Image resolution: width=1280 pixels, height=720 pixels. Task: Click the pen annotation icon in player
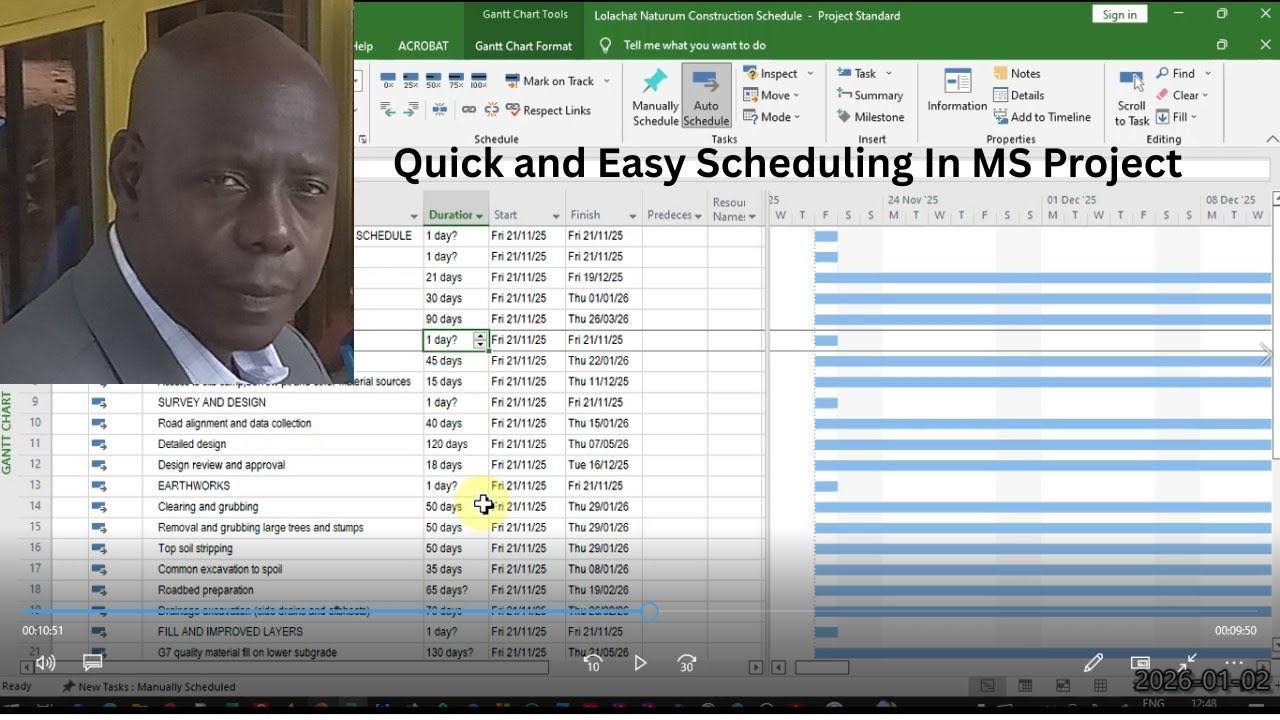point(1093,662)
